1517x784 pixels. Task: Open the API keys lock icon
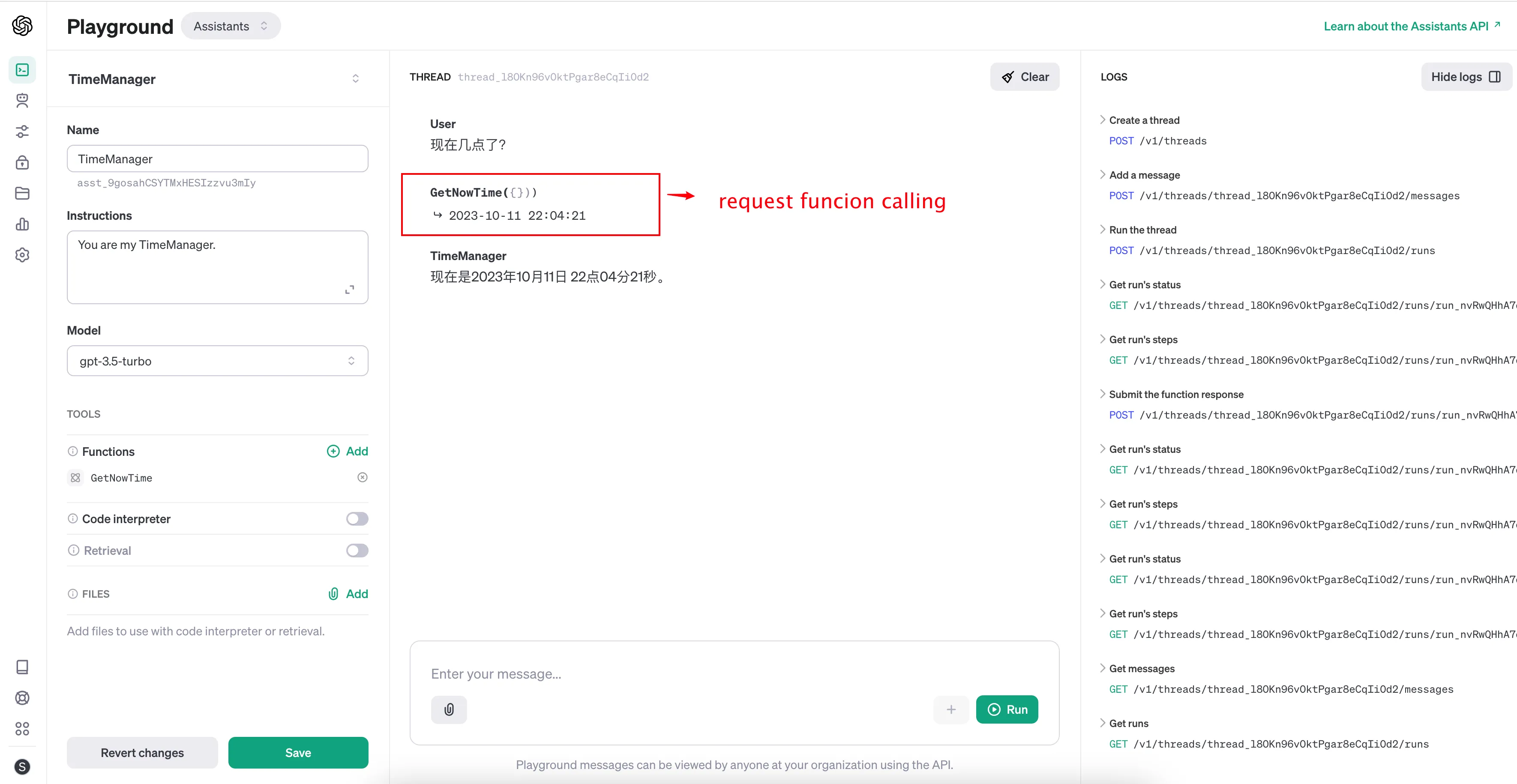[22, 162]
